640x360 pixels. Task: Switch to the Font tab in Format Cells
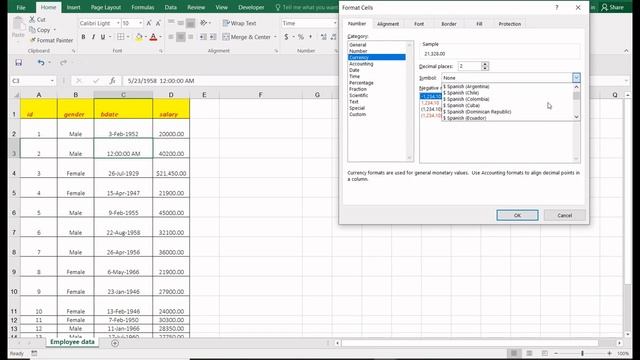tap(419, 24)
